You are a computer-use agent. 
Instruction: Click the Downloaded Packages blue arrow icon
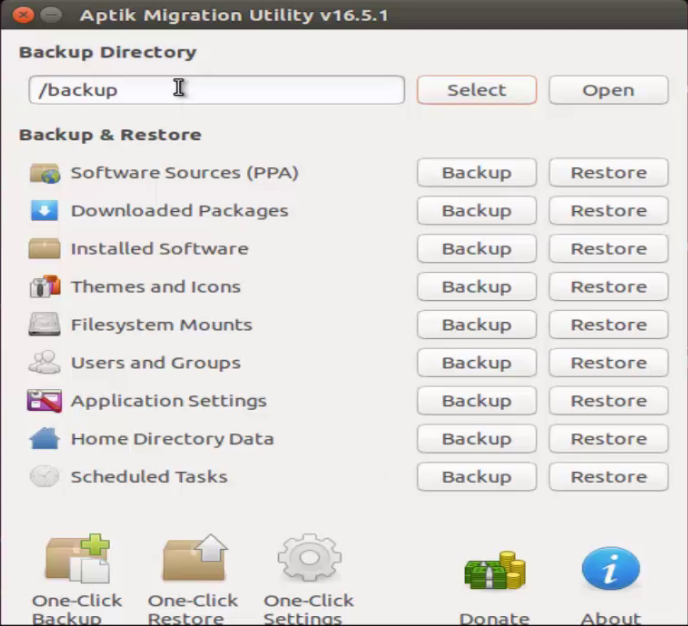point(44,211)
